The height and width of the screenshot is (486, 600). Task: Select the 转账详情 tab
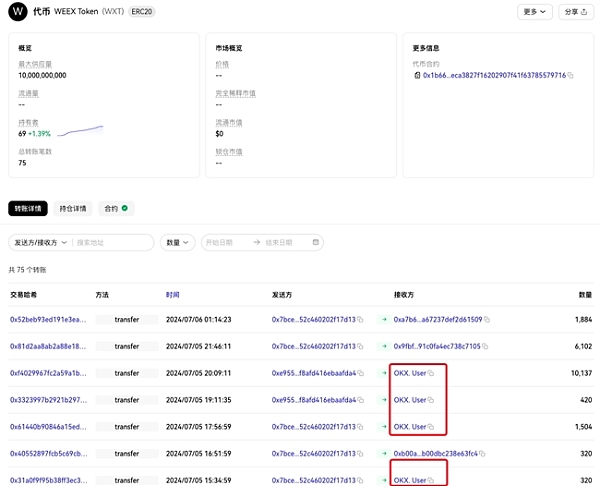point(27,209)
